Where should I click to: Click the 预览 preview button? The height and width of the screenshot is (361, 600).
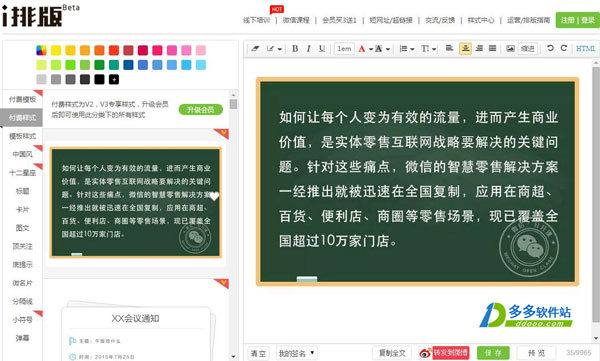(x=536, y=353)
